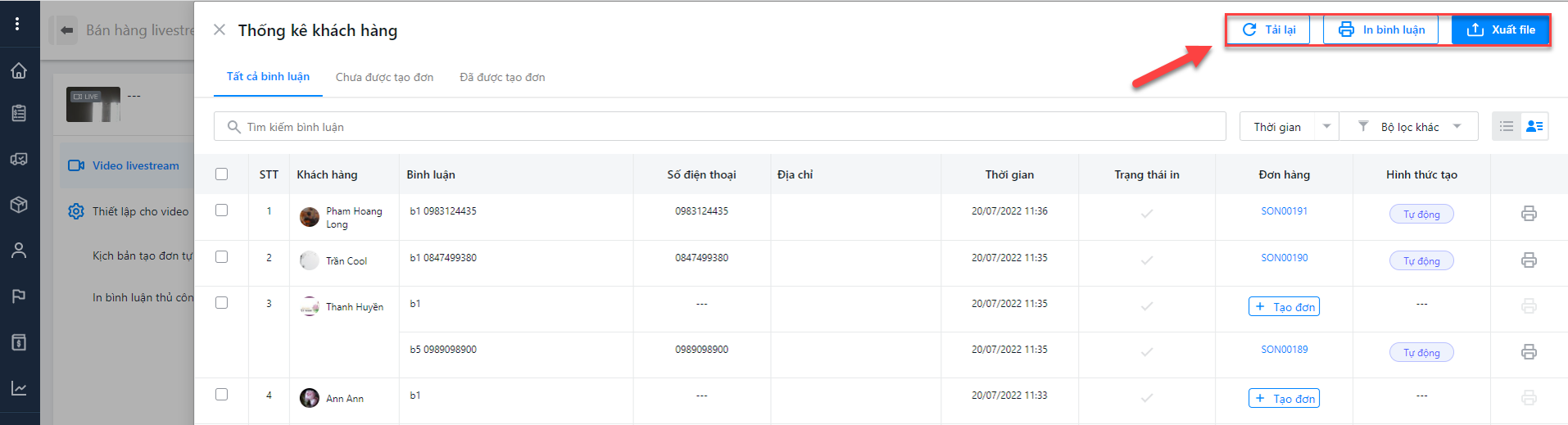Image resolution: width=1568 pixels, height=425 pixels.
Task: Expand the Bộ lọc khác filter dropdown
Action: pyautogui.click(x=1409, y=126)
